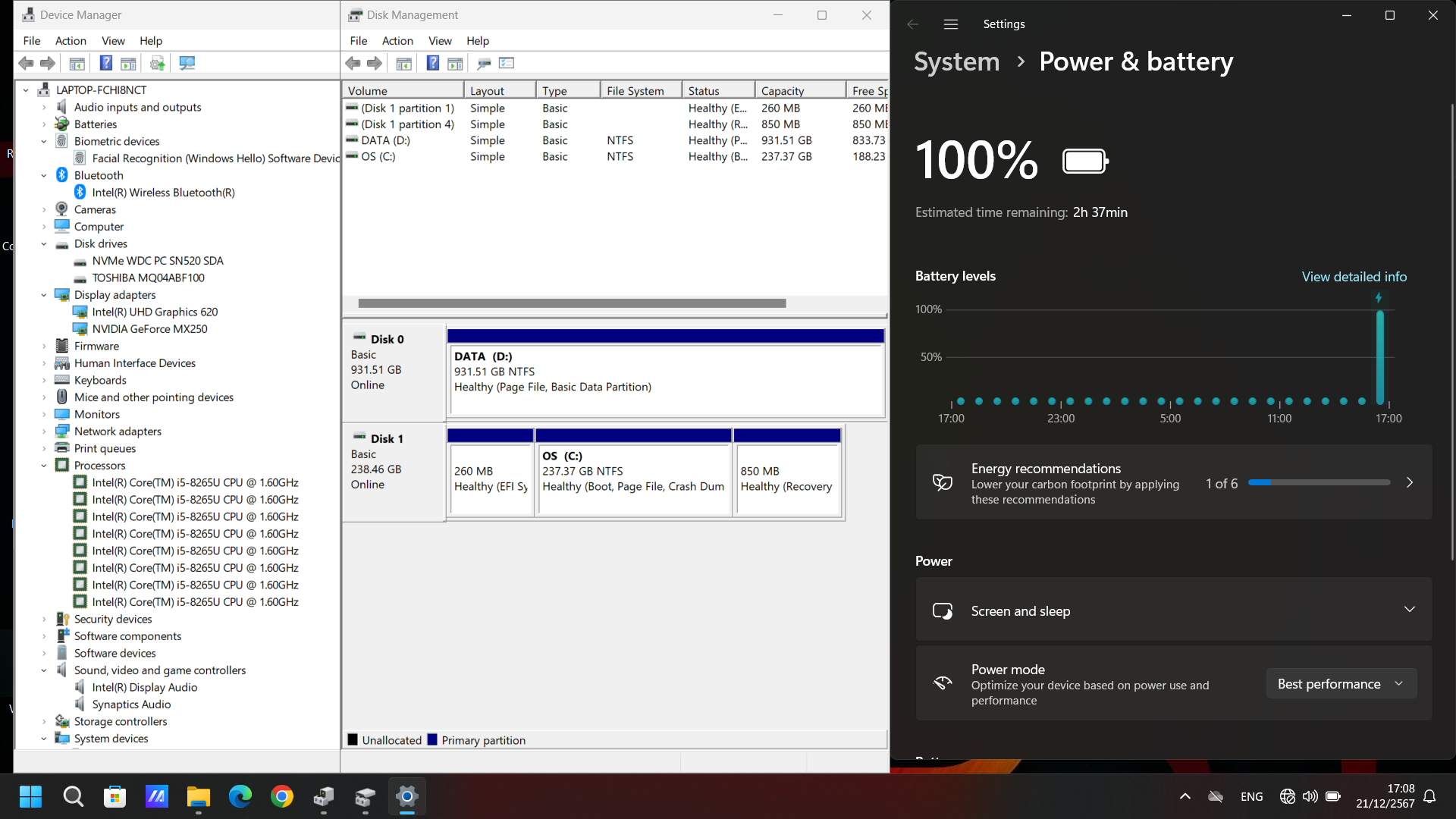Expand the Batteries node
1456x819 pixels.
44,124
